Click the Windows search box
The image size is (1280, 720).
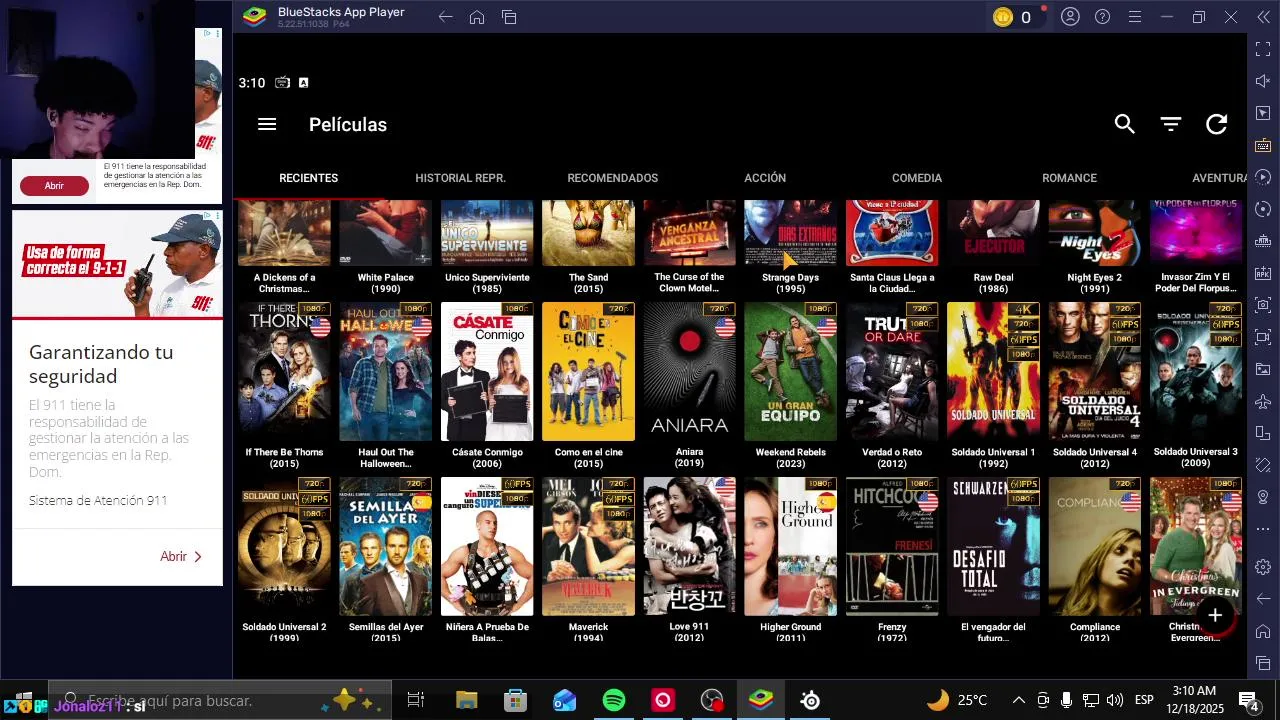coord(222,701)
